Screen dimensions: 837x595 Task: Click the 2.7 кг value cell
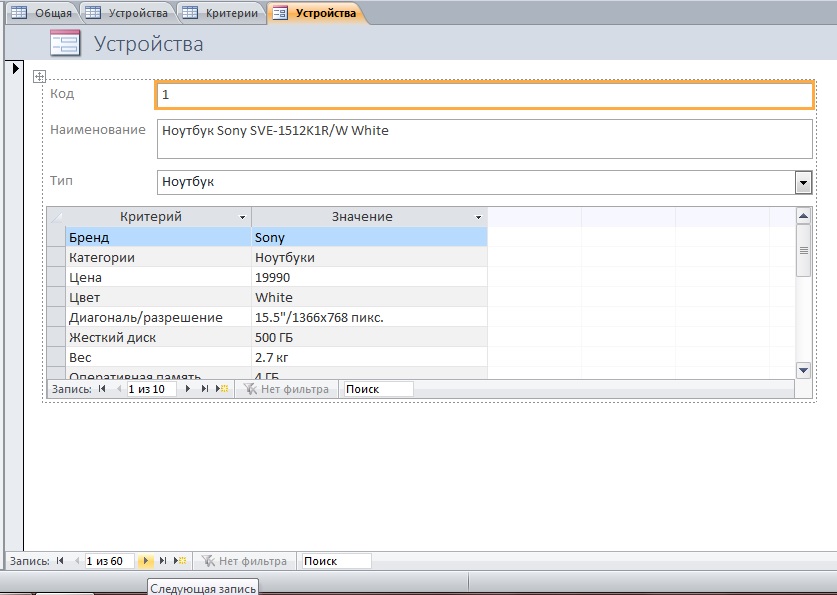pos(369,357)
